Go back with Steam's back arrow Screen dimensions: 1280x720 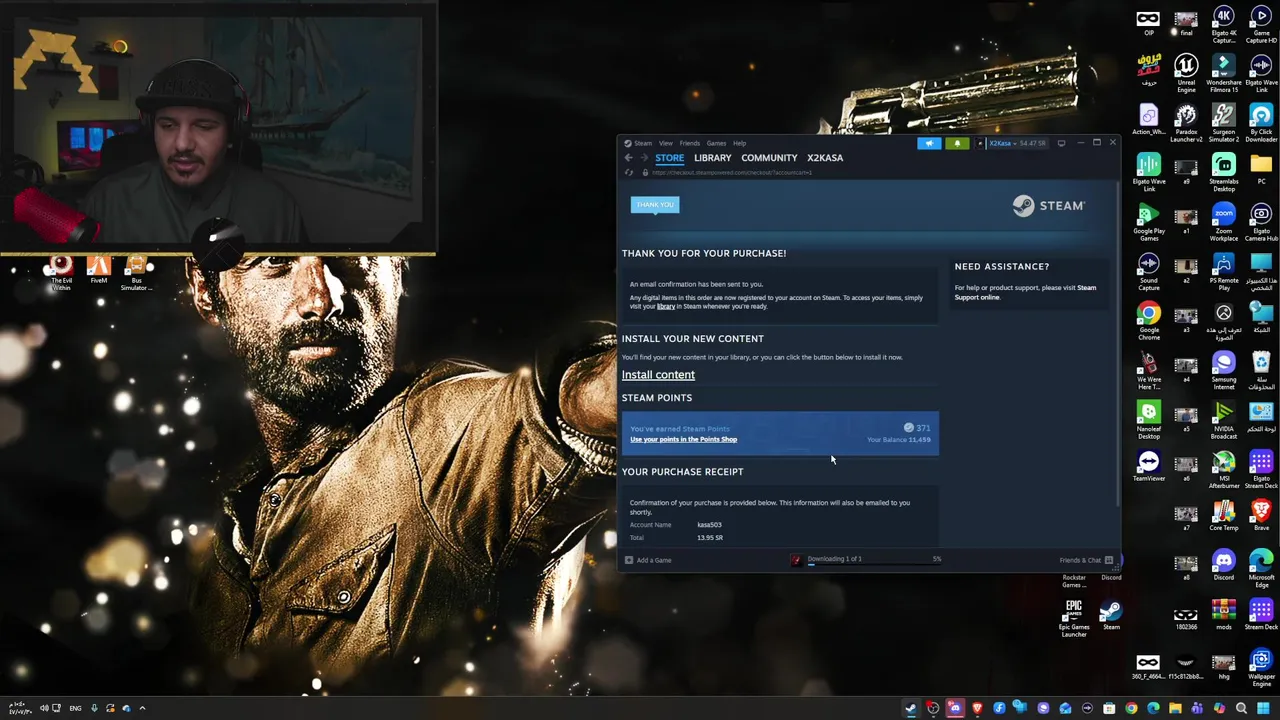[x=628, y=158]
